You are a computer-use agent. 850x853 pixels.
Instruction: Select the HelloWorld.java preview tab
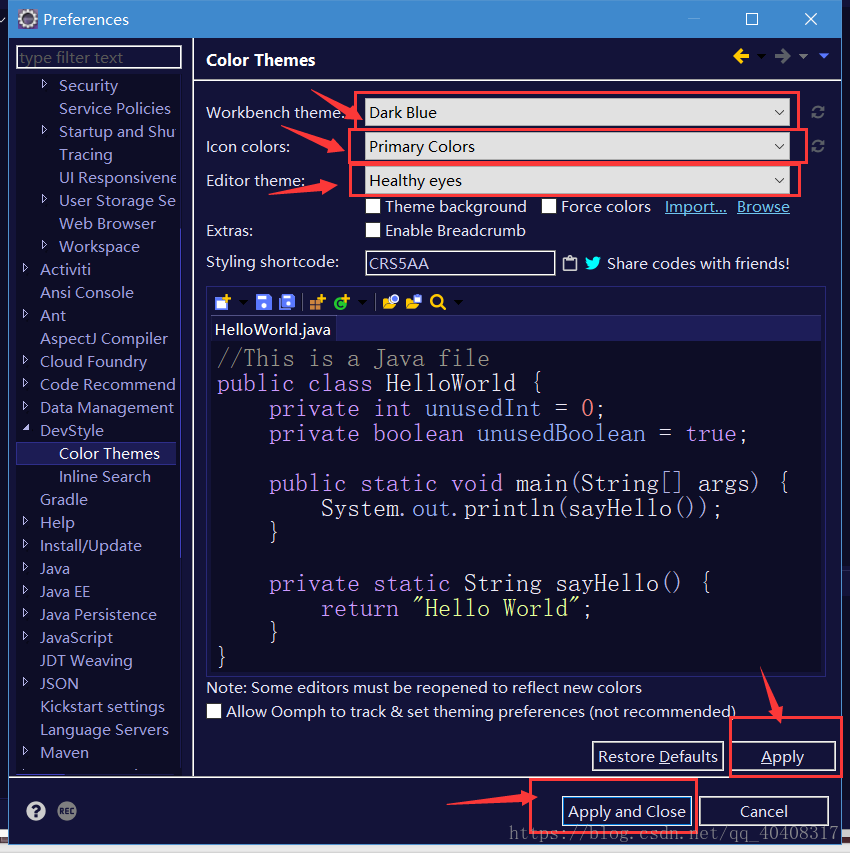point(273,330)
